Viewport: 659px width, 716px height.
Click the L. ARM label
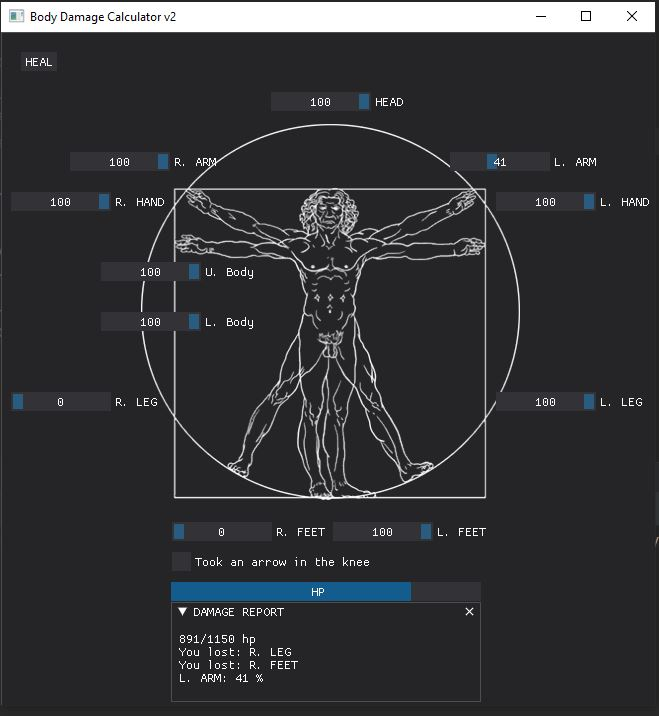coord(575,162)
